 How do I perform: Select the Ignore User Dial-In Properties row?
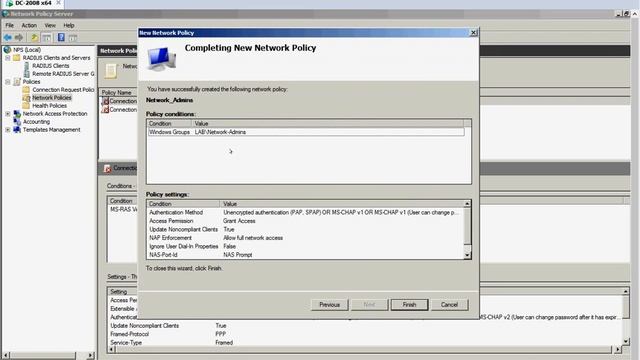tap(305, 247)
